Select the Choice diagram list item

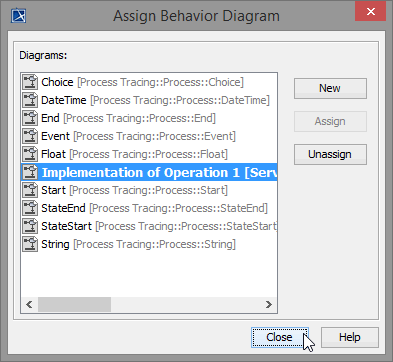click(149, 82)
